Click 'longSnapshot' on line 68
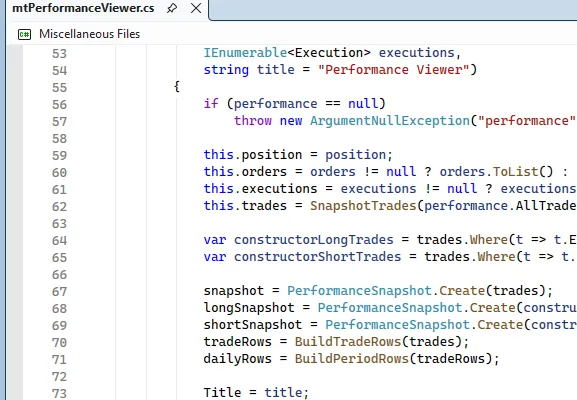 (249, 308)
